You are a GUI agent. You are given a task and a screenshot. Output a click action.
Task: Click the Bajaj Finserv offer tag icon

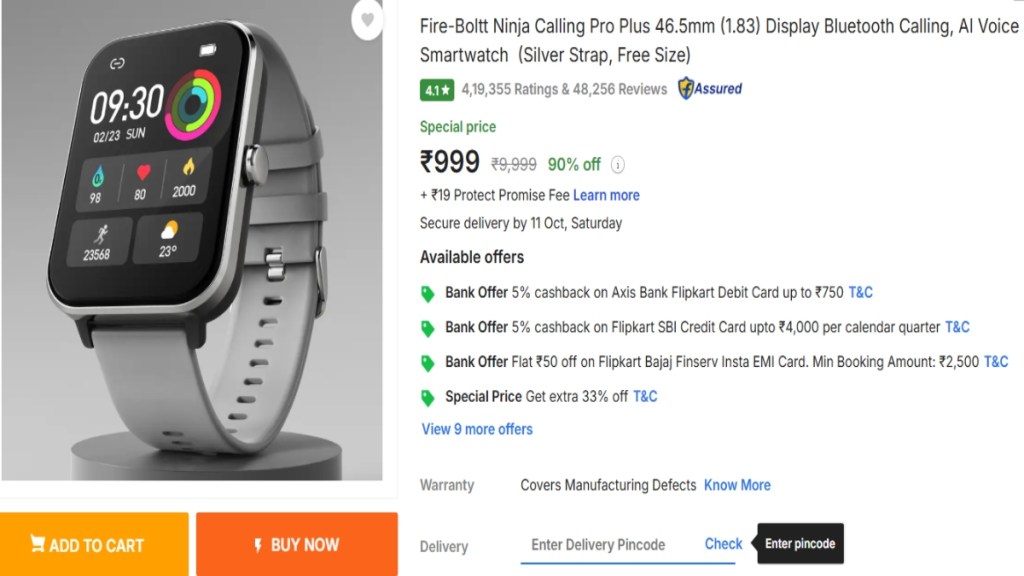[x=428, y=362]
